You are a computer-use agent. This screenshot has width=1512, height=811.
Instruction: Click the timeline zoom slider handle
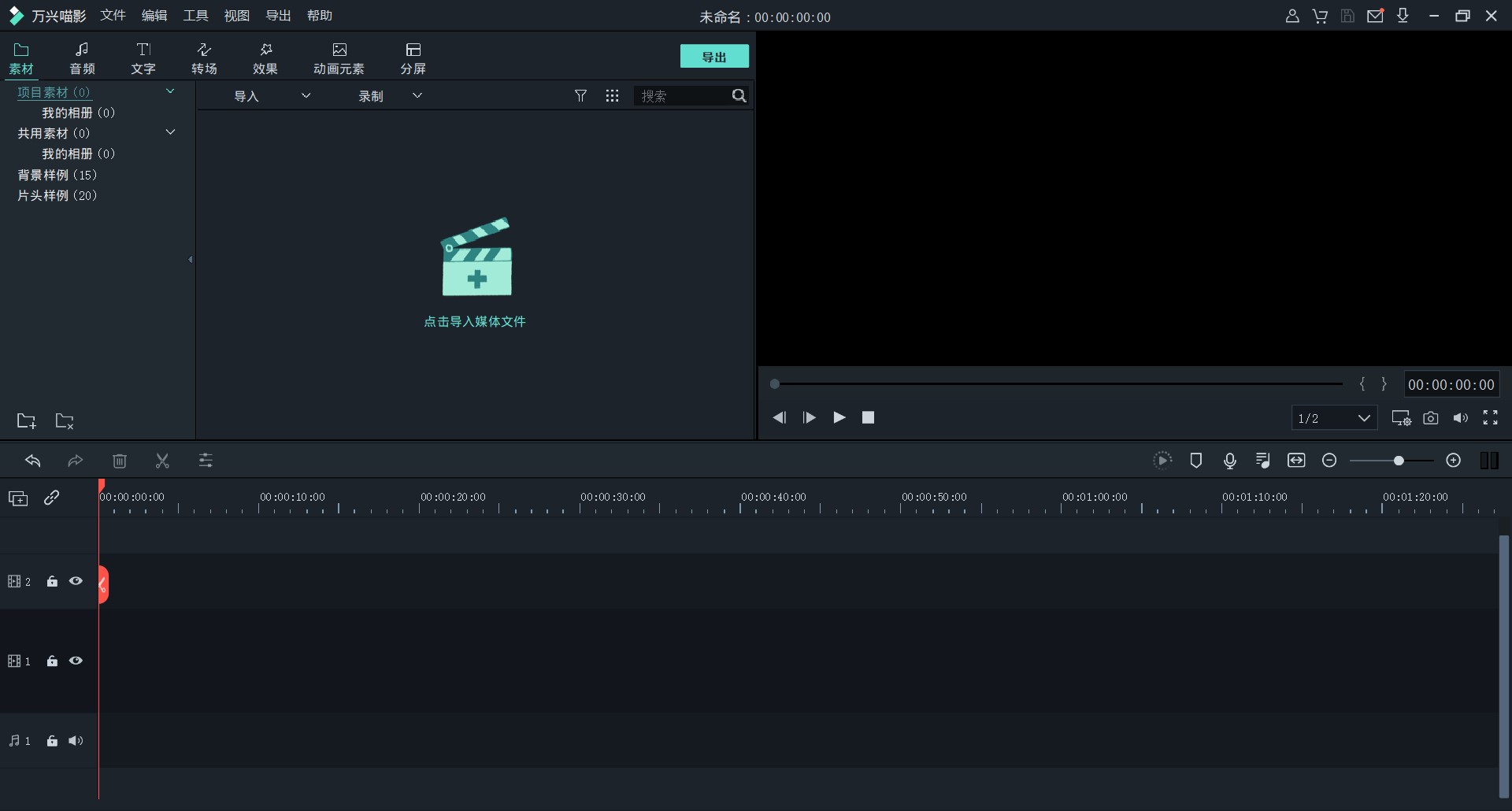[1399, 461]
